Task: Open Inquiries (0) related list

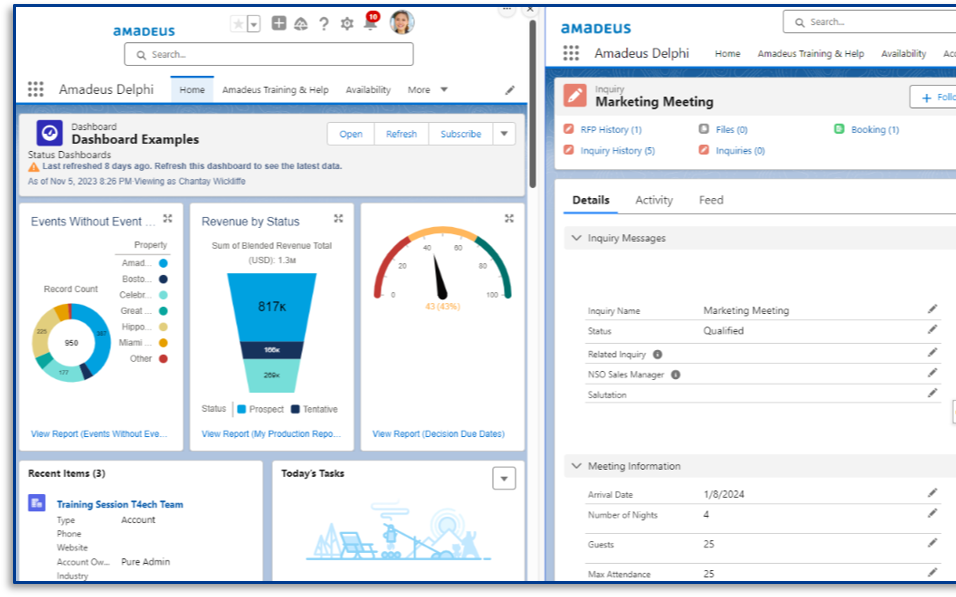Action: click(740, 151)
